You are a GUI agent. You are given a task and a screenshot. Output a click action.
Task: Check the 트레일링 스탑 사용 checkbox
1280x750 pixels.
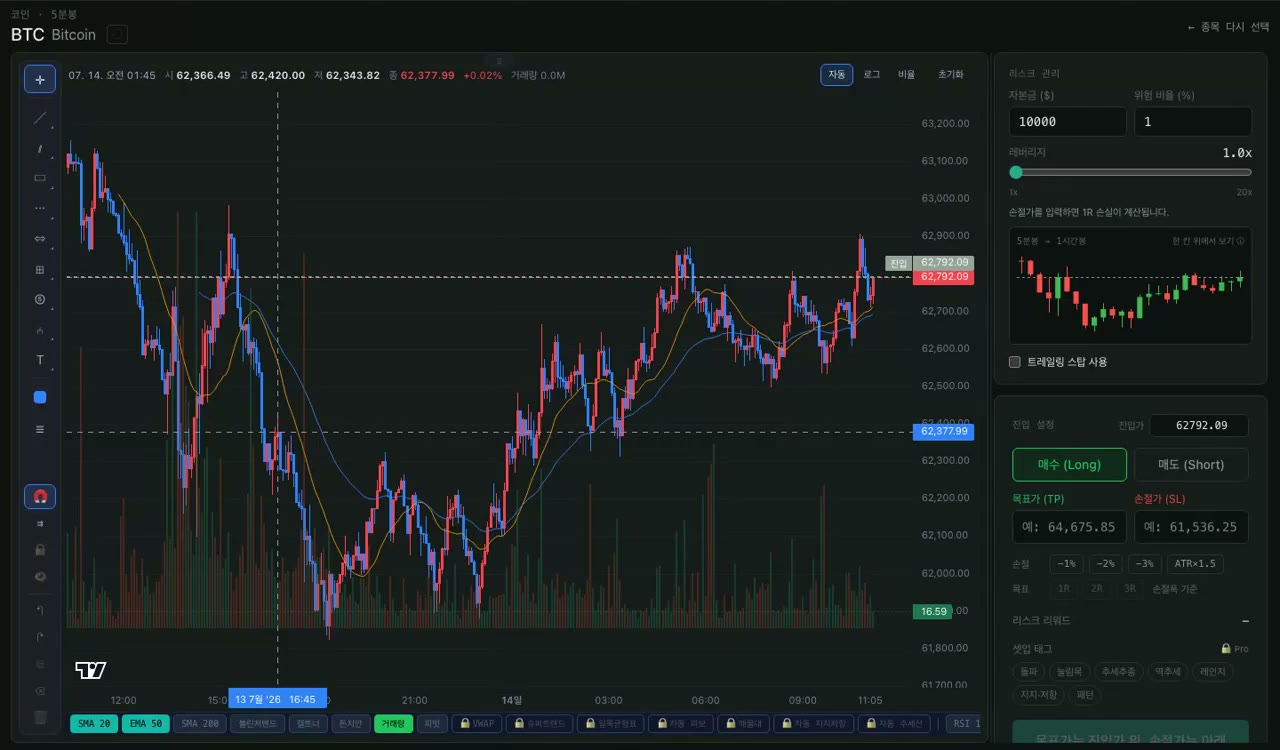pyautogui.click(x=1015, y=362)
